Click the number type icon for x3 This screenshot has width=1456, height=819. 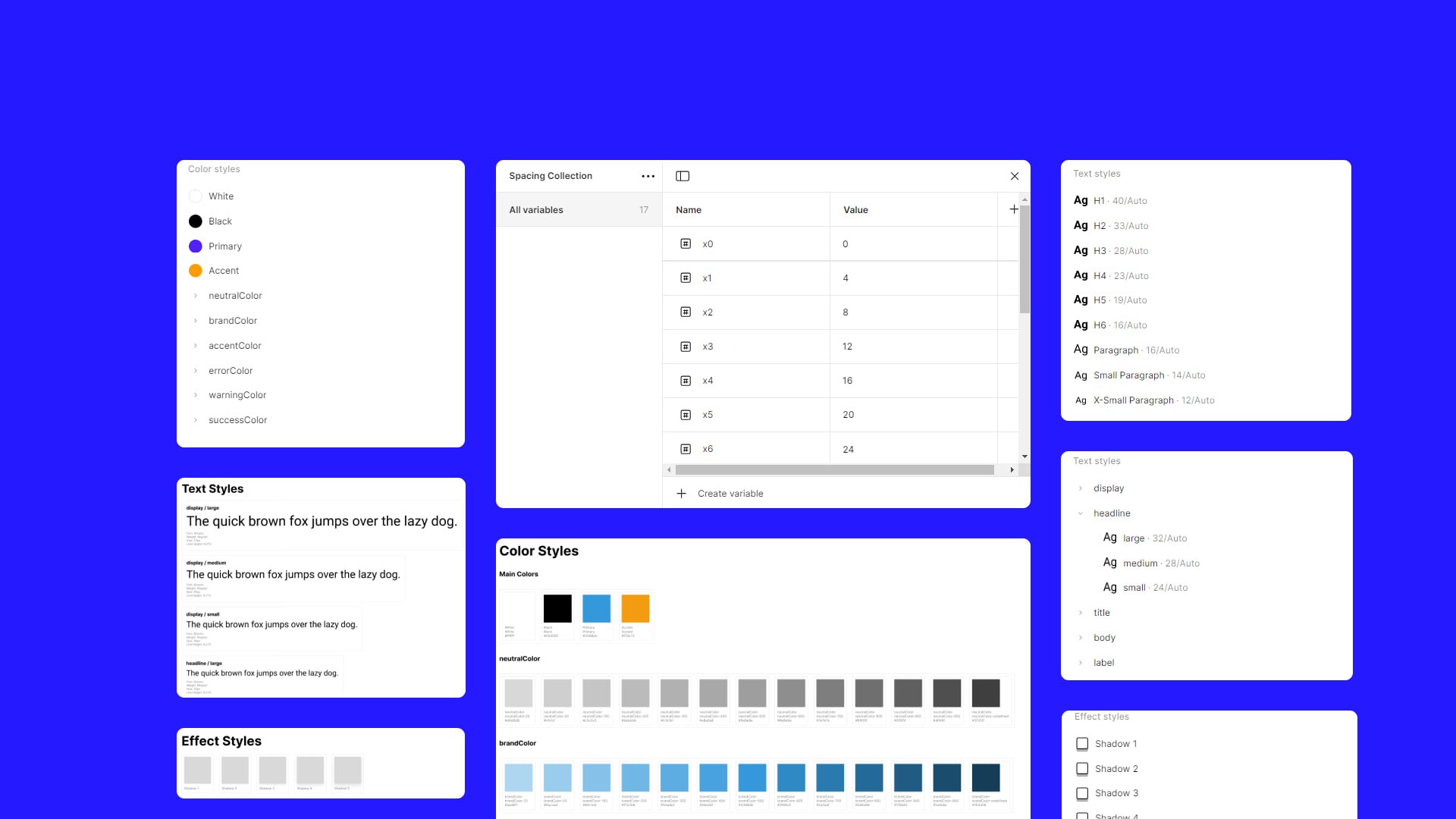[x=686, y=347]
